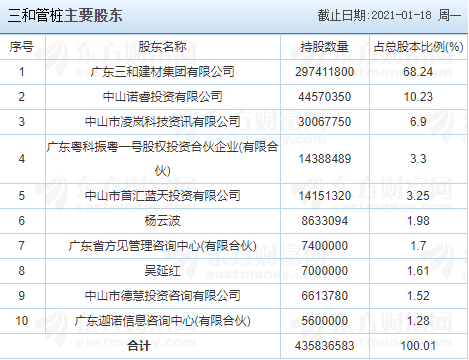Click the 合计 total row label
This screenshot has height=360, width=469.
(x=139, y=346)
